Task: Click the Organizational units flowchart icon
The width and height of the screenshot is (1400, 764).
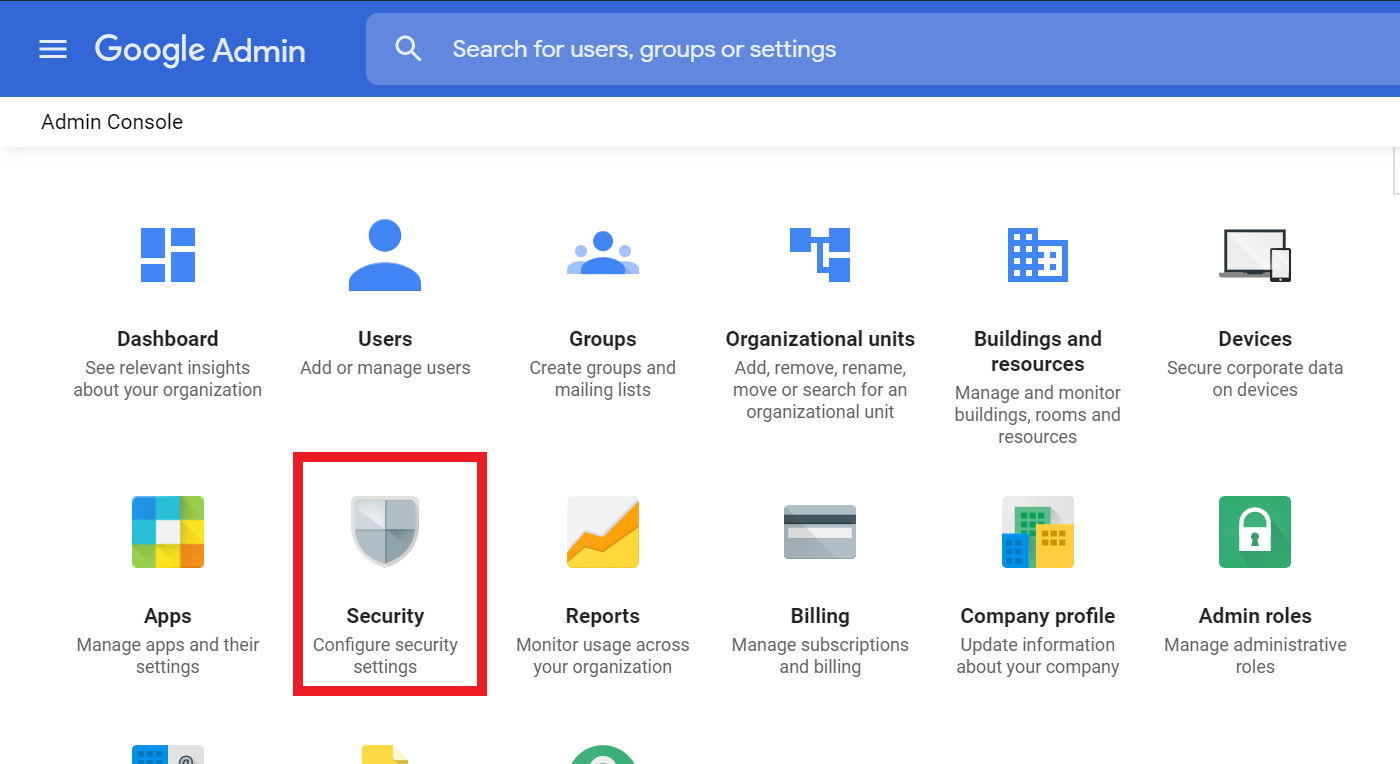Action: pos(820,253)
